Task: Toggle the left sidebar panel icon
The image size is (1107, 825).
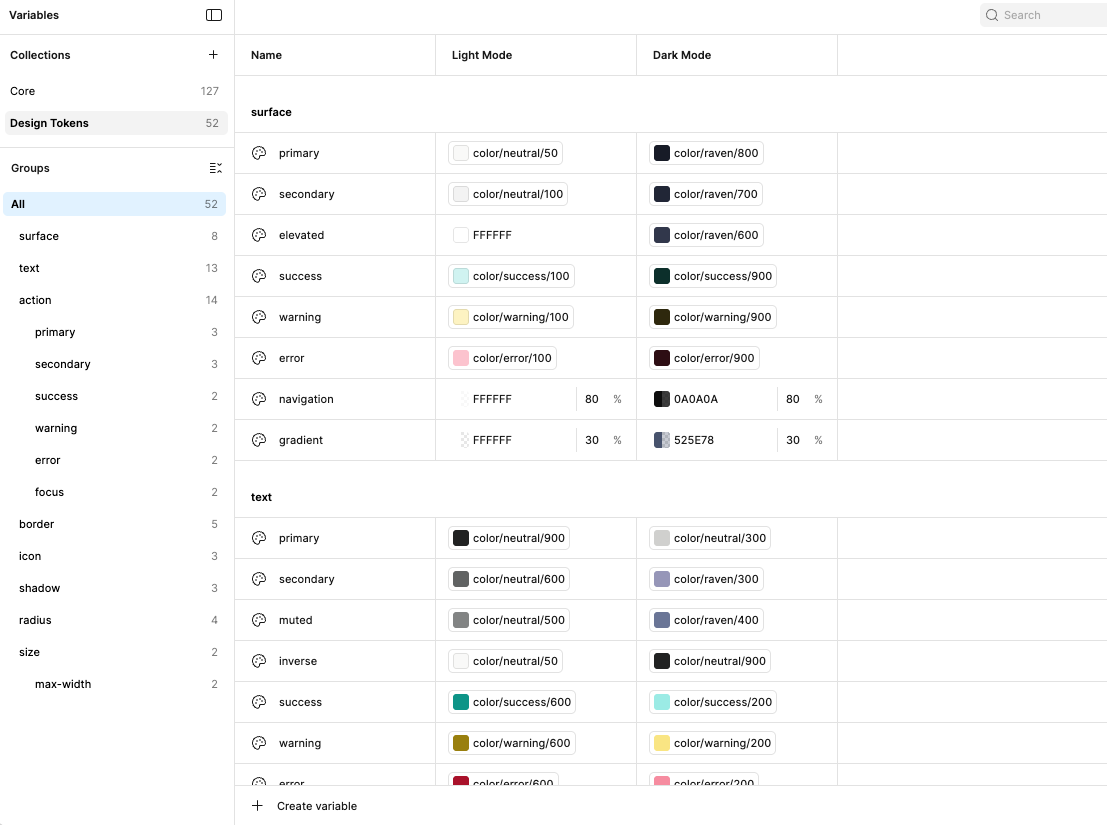Action: tap(213, 15)
